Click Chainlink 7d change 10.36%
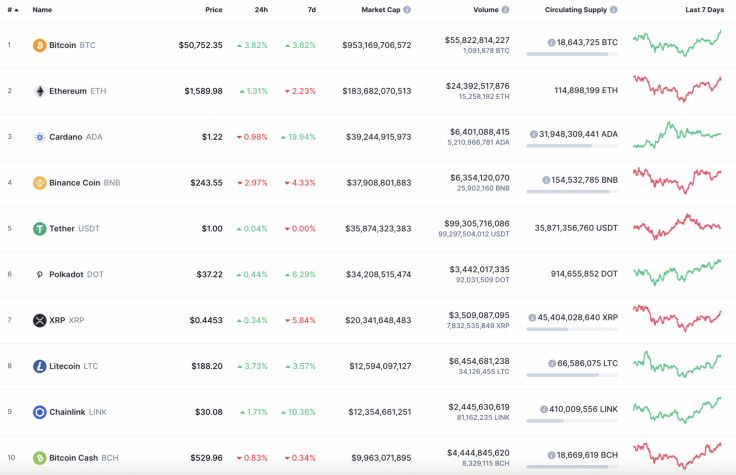The image size is (736, 475). (299, 412)
